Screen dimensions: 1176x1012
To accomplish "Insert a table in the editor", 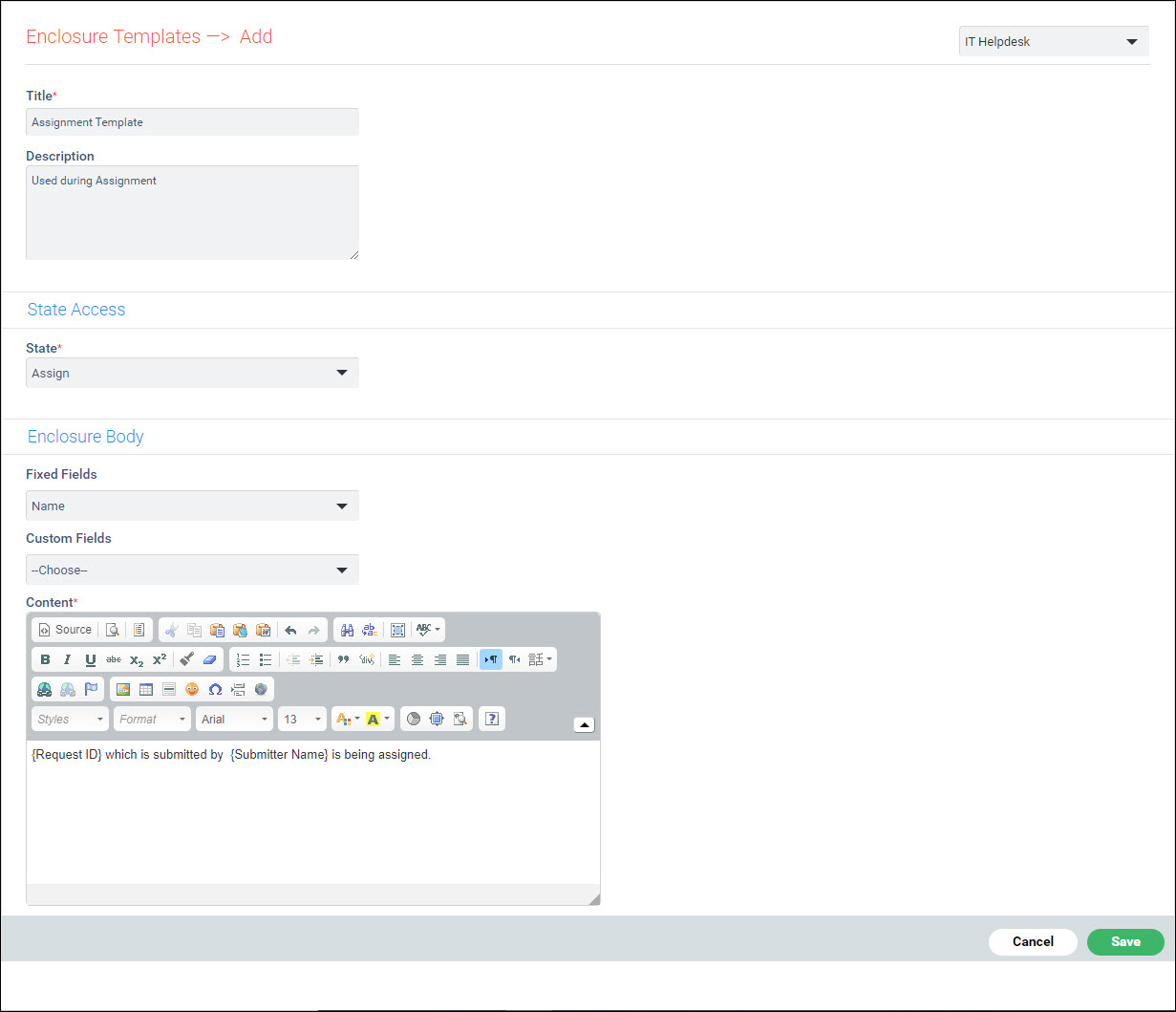I will pyautogui.click(x=145, y=689).
